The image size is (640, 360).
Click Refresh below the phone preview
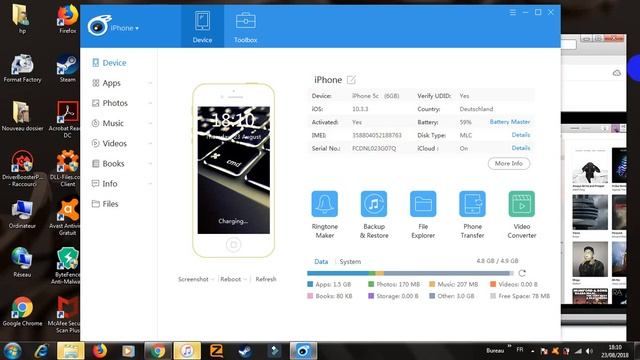pyautogui.click(x=266, y=279)
